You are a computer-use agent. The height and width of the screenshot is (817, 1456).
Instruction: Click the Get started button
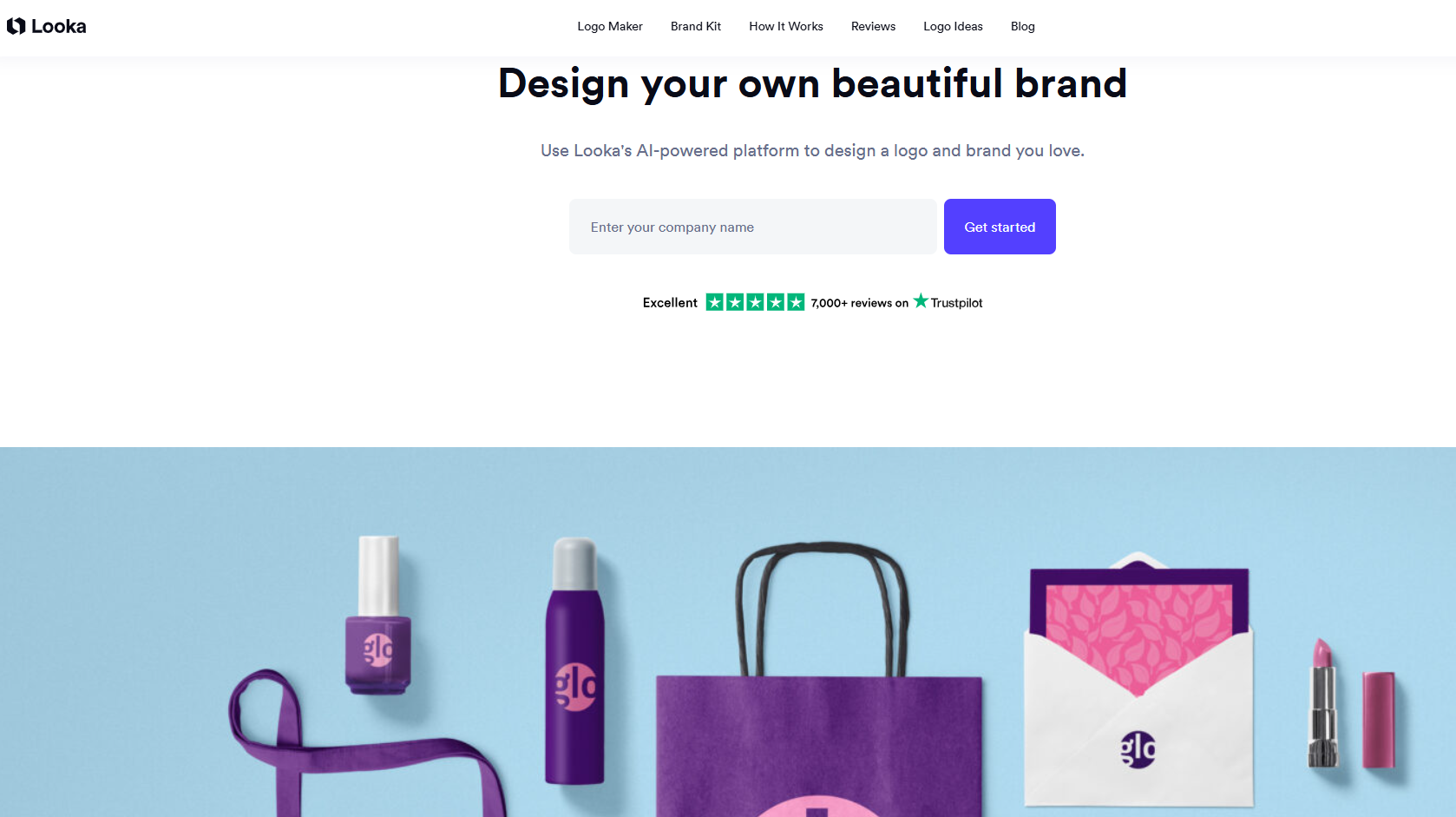coord(1000,227)
